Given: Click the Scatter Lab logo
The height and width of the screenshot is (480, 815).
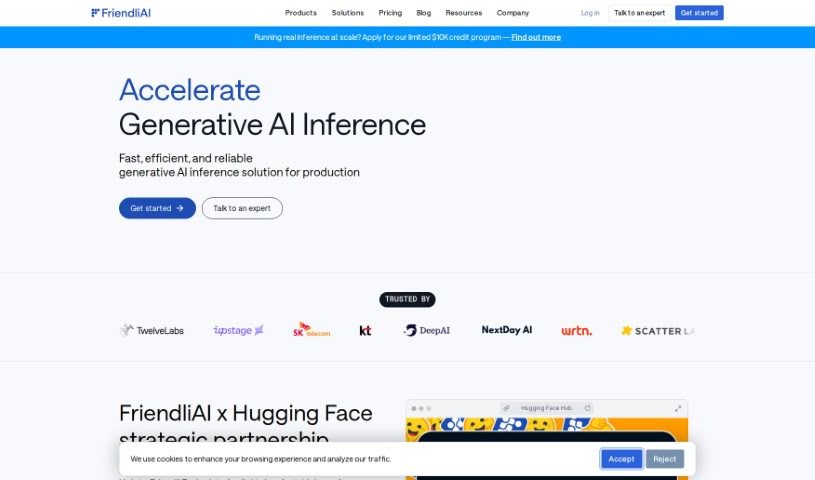Looking at the screenshot, I should pos(658,331).
